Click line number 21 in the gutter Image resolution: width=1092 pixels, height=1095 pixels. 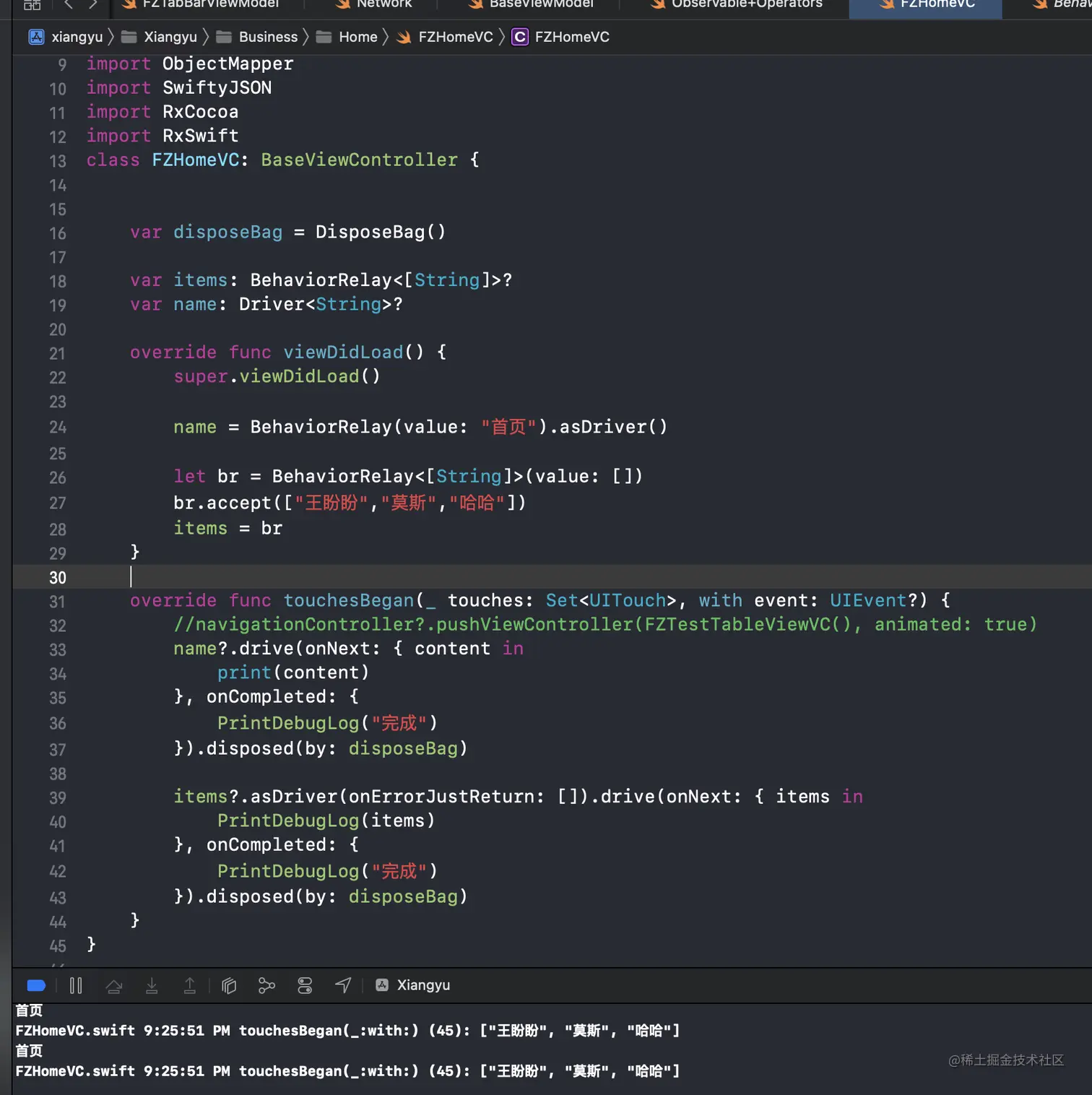[x=58, y=354]
